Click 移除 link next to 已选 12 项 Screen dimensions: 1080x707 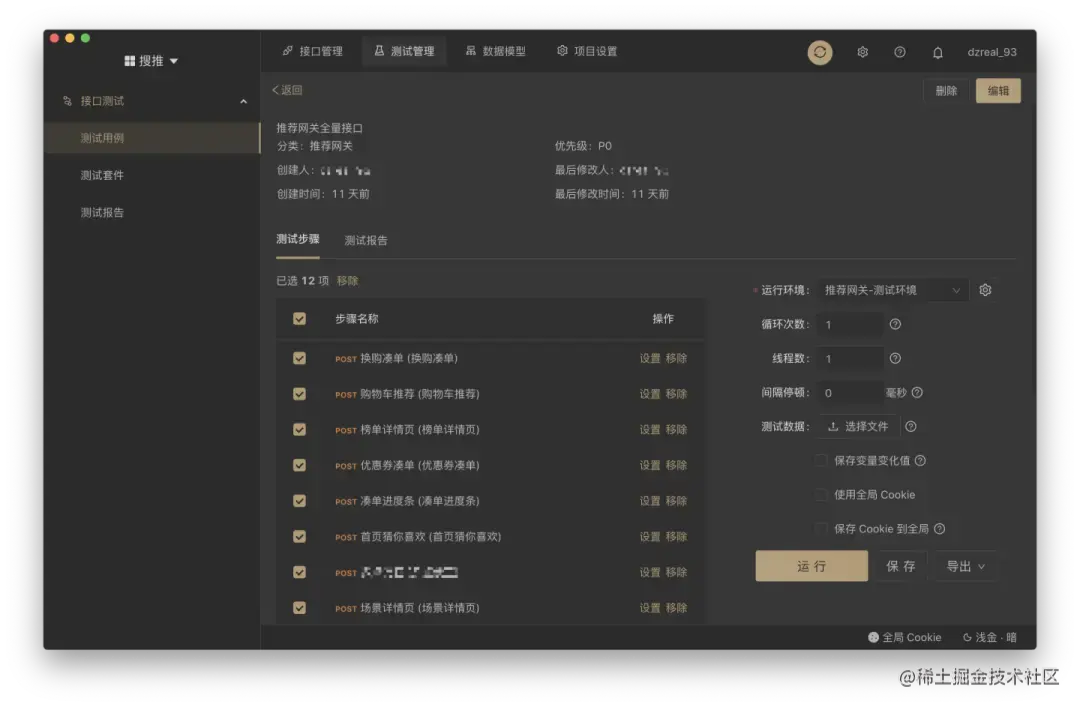(x=347, y=281)
